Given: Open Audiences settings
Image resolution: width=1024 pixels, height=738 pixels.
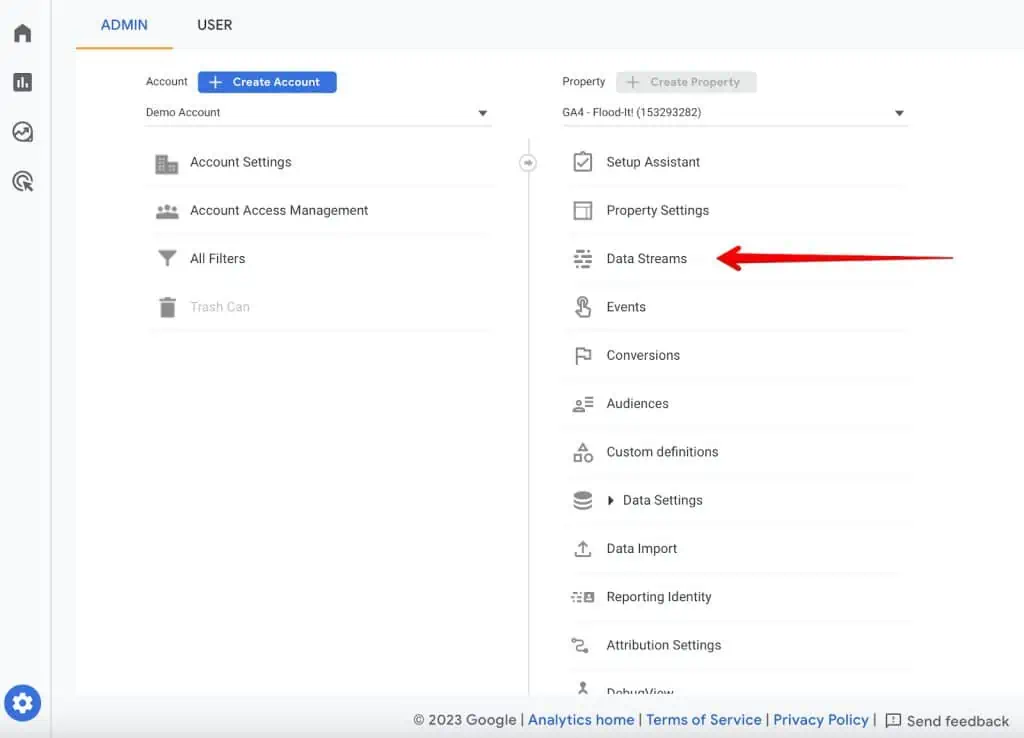Looking at the screenshot, I should [637, 403].
